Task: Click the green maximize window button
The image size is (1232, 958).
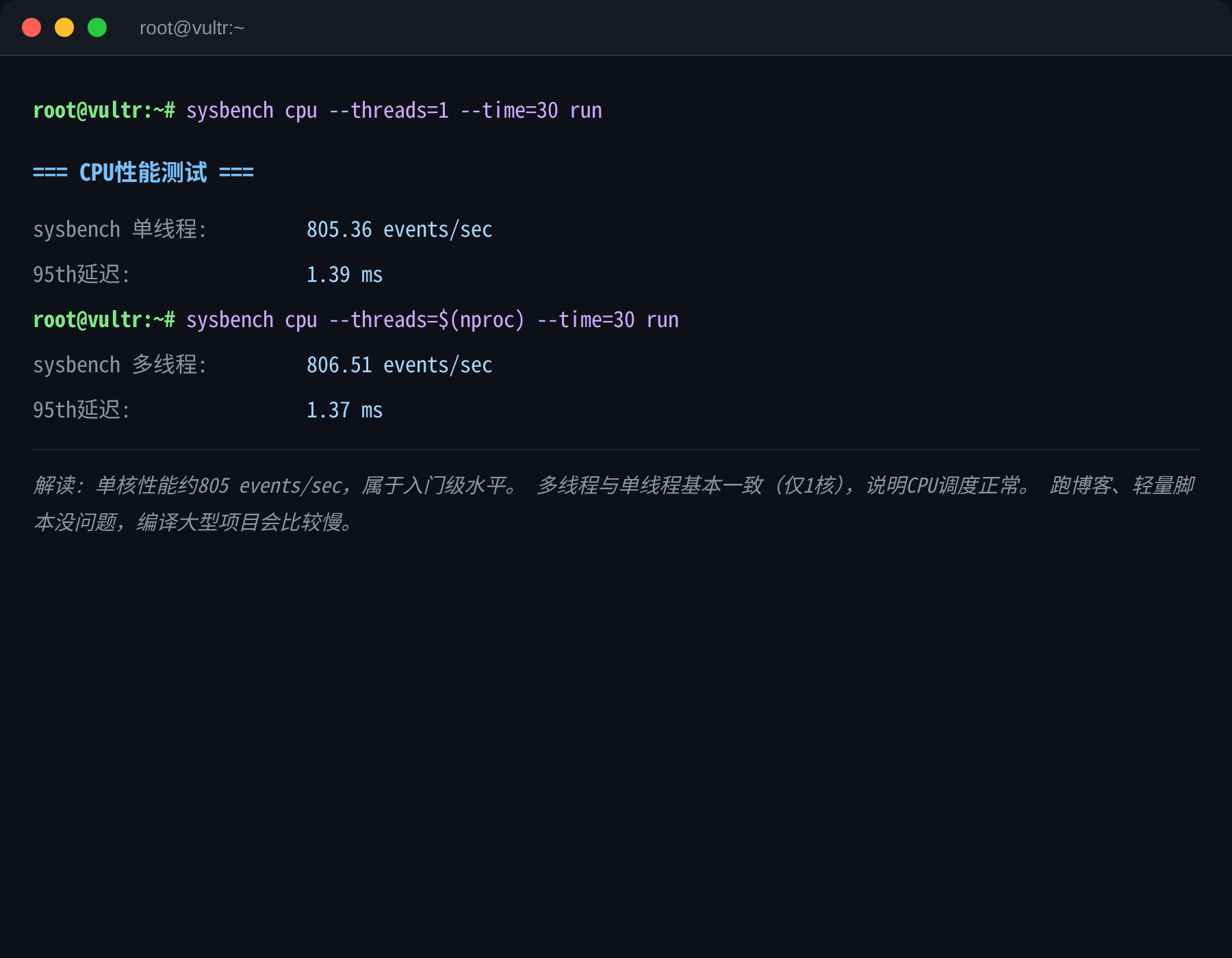Action: [x=97, y=27]
